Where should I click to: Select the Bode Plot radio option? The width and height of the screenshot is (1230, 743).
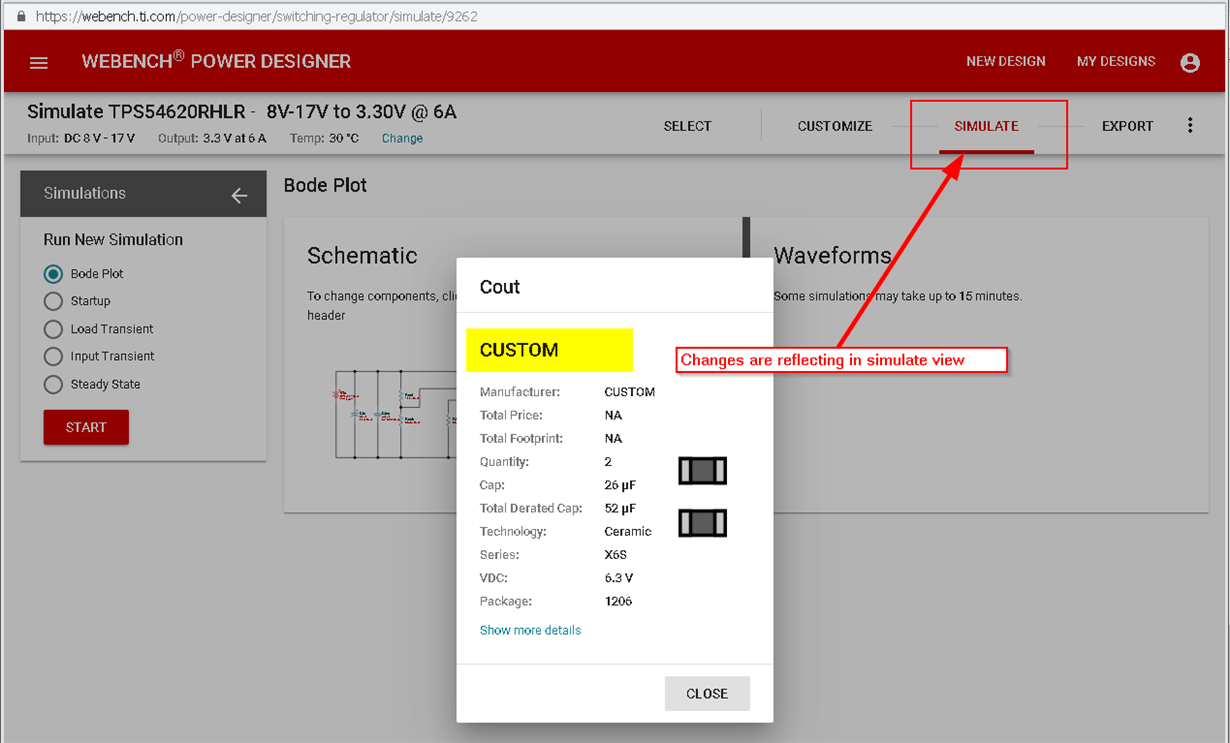point(53,274)
